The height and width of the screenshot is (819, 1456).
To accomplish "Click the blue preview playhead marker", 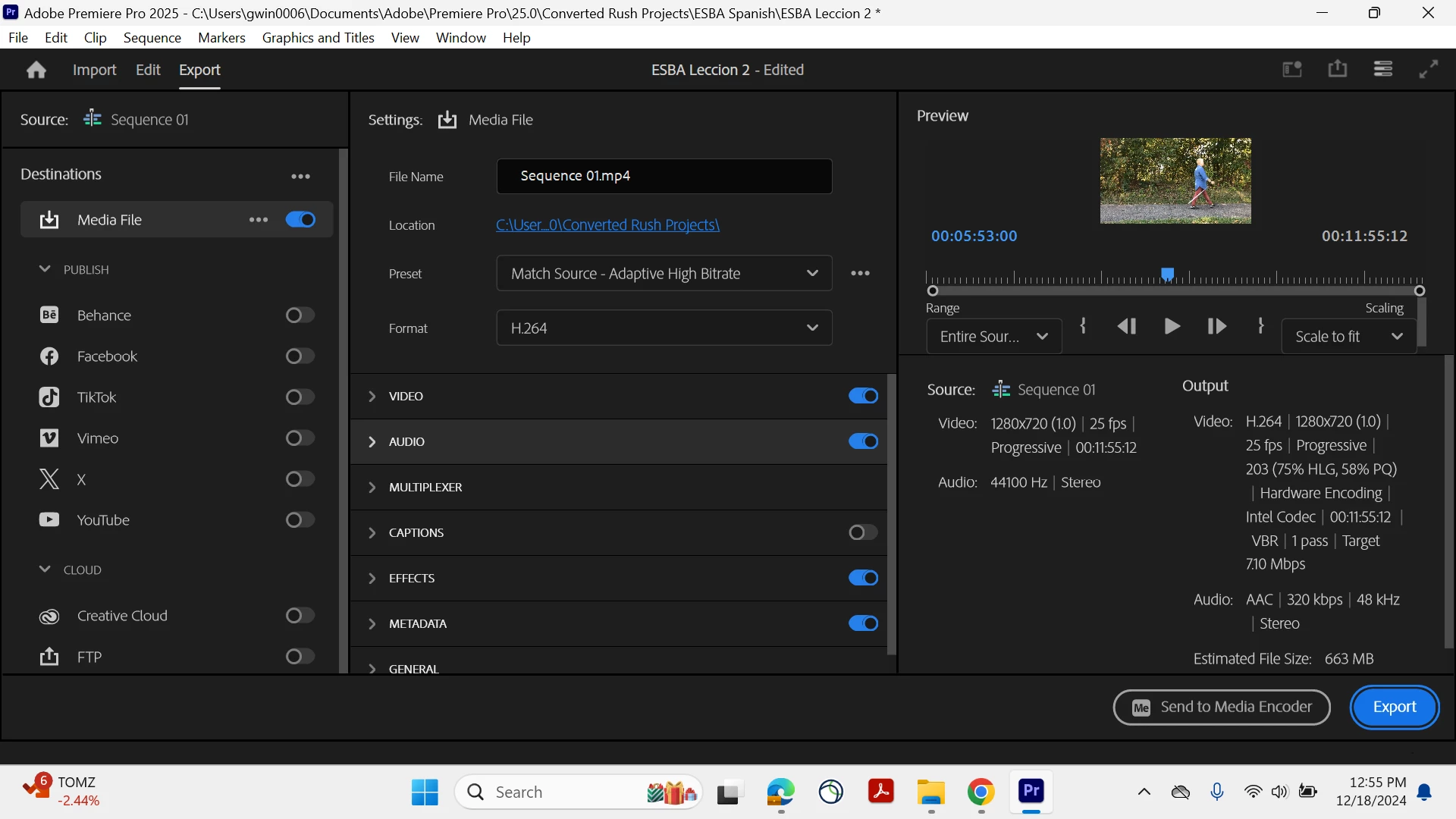I will tap(1168, 273).
